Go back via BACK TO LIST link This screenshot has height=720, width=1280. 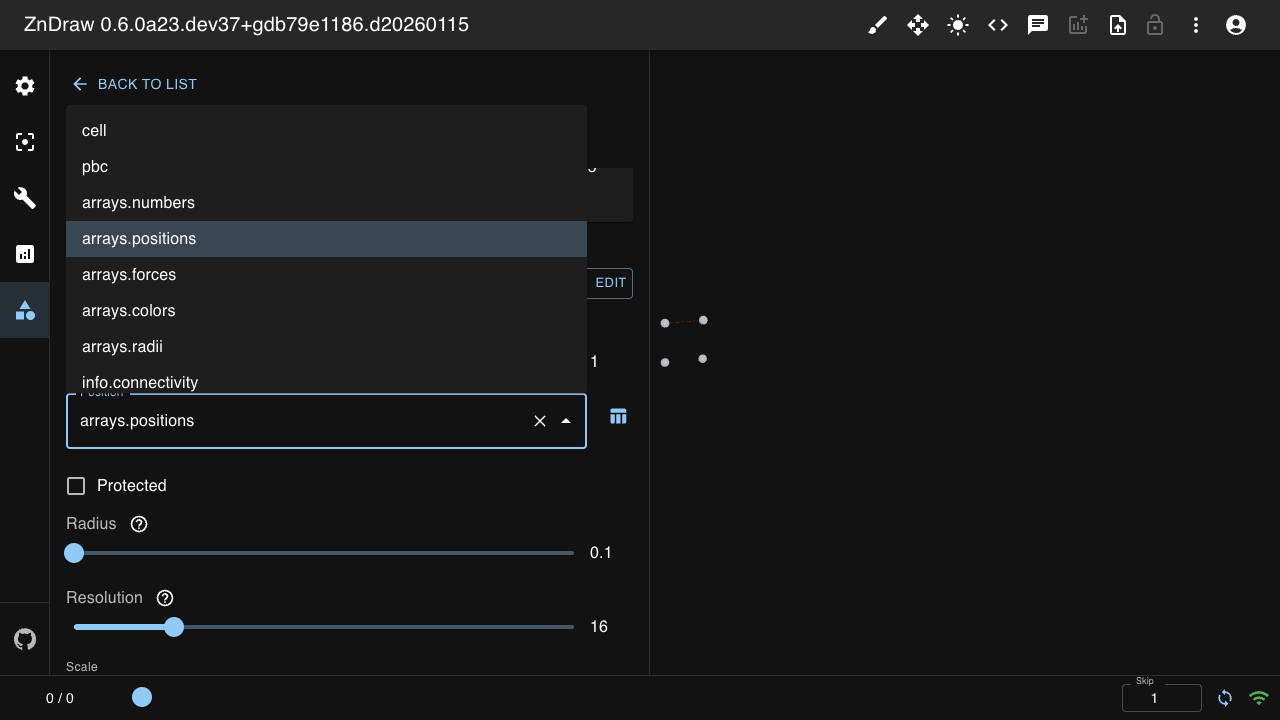134,84
